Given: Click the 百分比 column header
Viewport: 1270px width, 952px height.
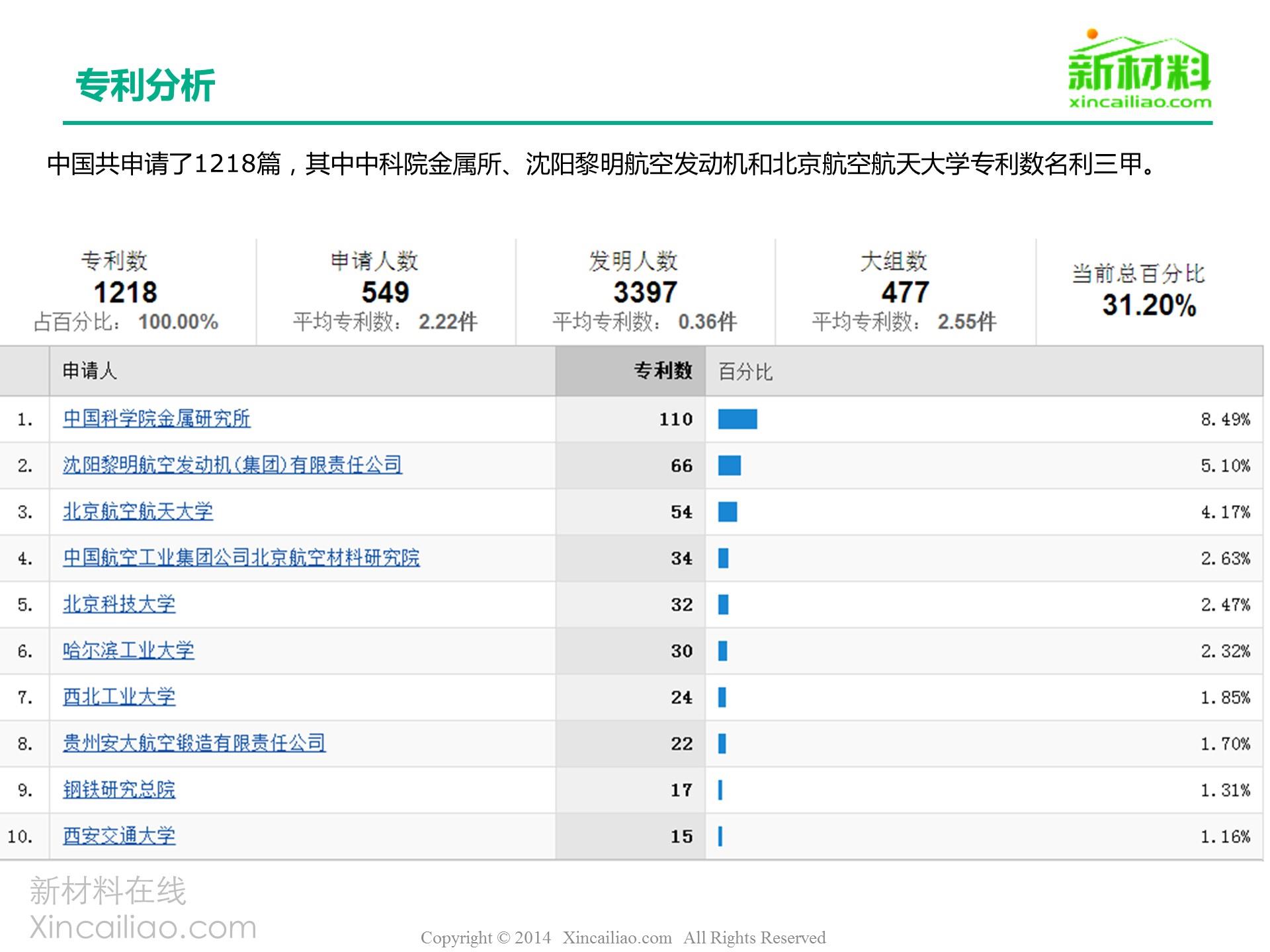Looking at the screenshot, I should click(x=745, y=372).
